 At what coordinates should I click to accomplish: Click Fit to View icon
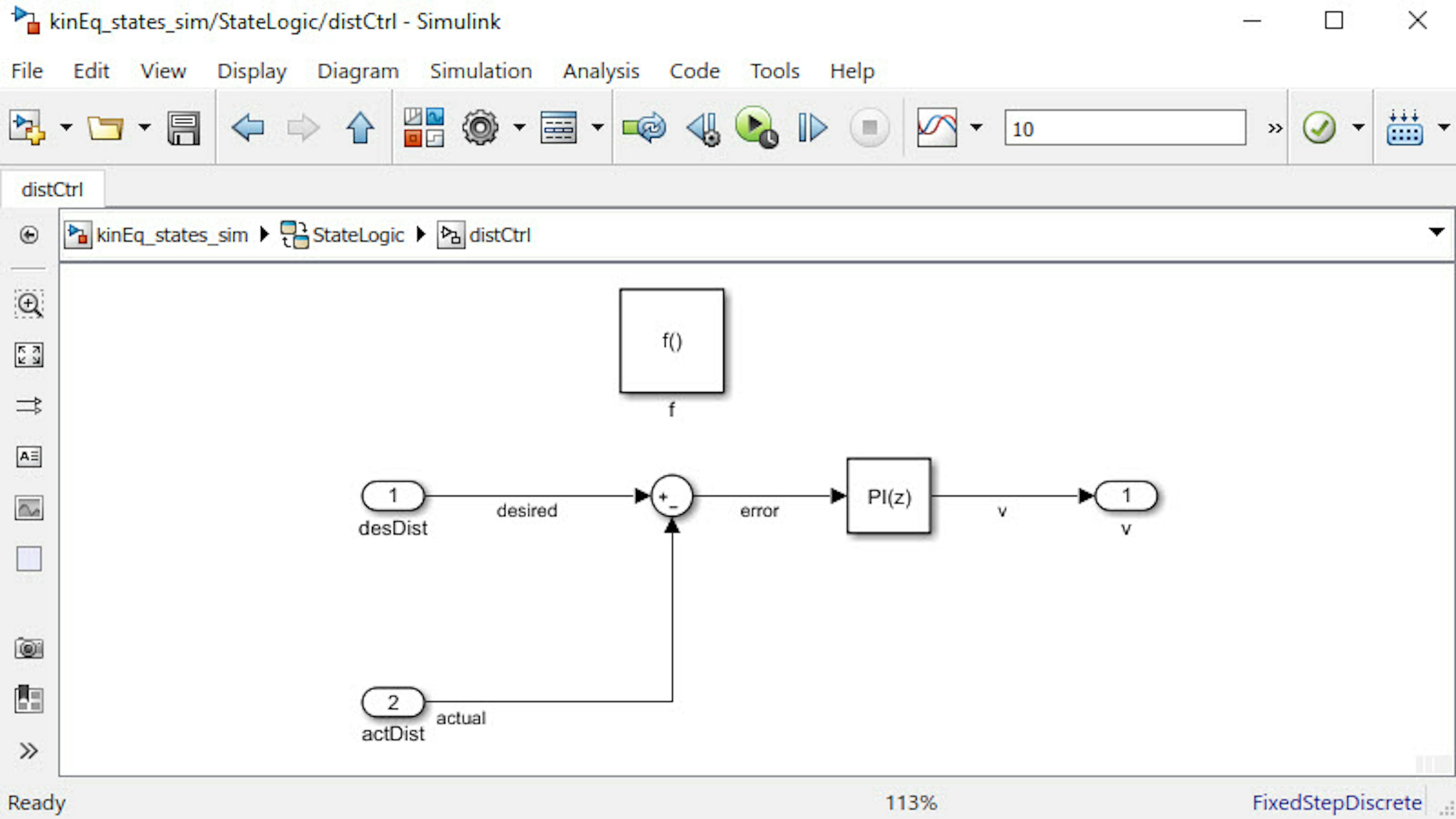coord(29,355)
